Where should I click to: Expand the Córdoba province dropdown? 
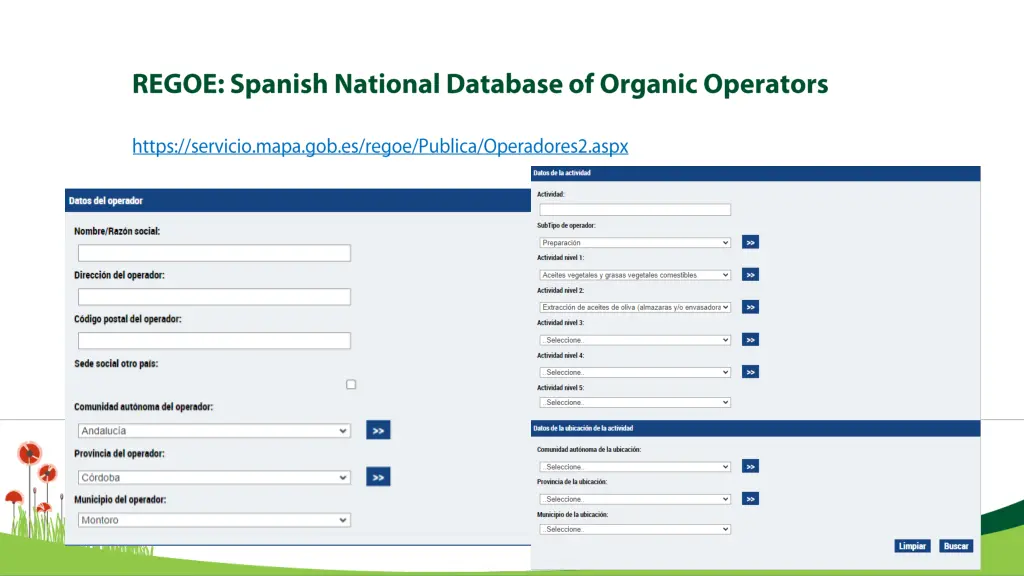tap(214, 478)
